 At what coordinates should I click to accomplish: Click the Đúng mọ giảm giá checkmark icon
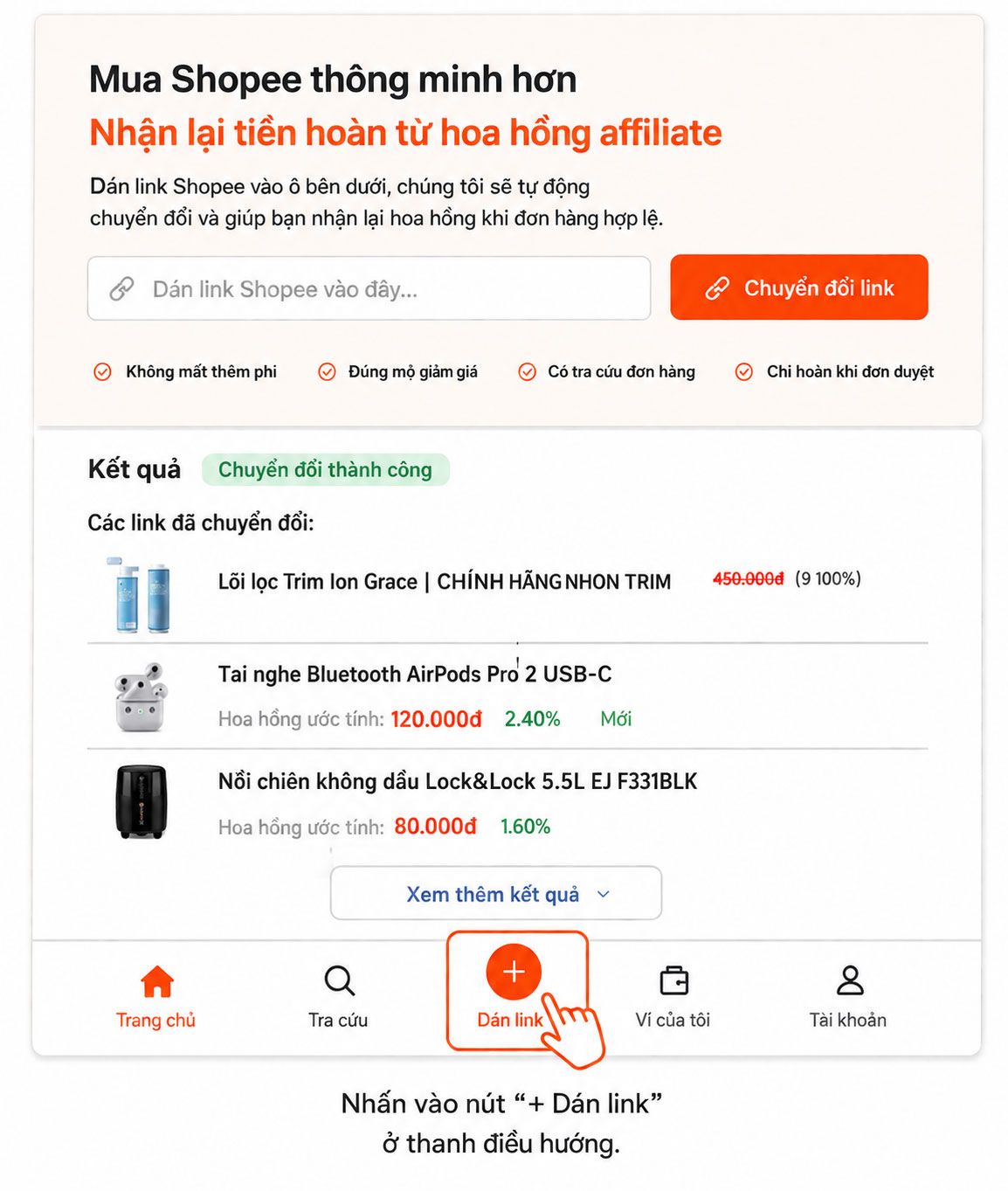[327, 371]
